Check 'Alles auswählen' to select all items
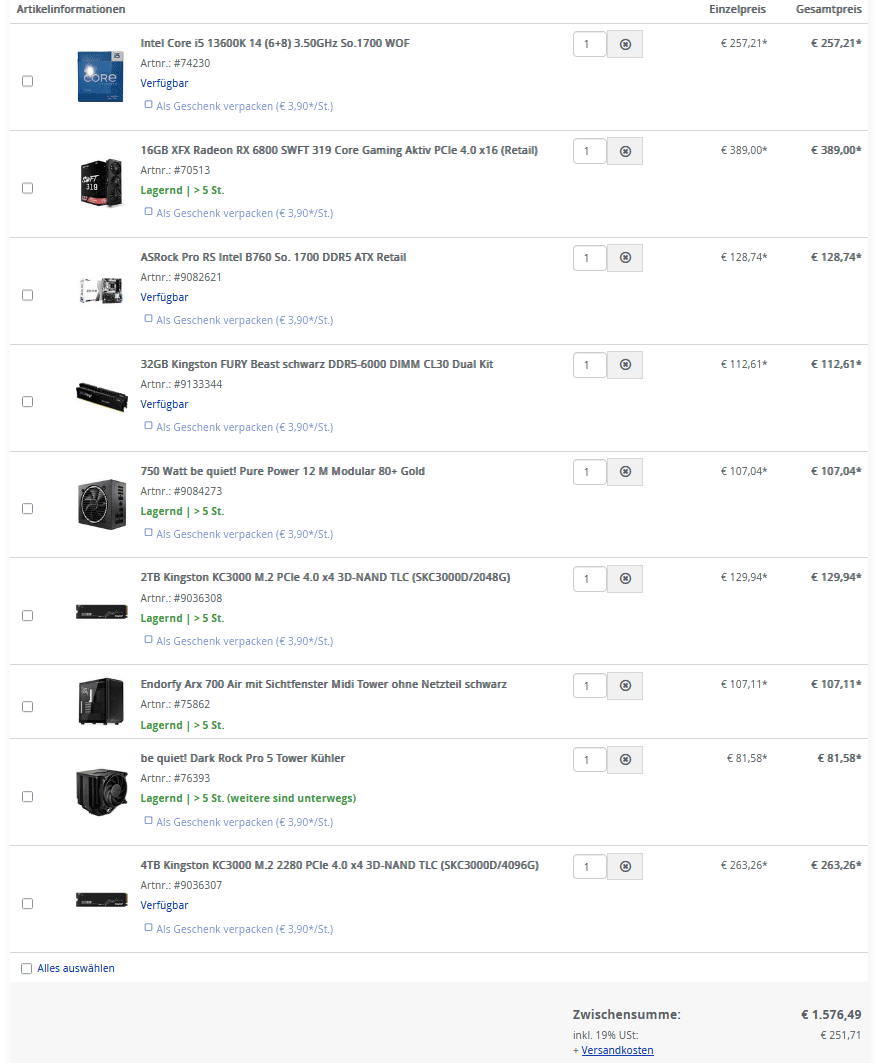 point(26,969)
